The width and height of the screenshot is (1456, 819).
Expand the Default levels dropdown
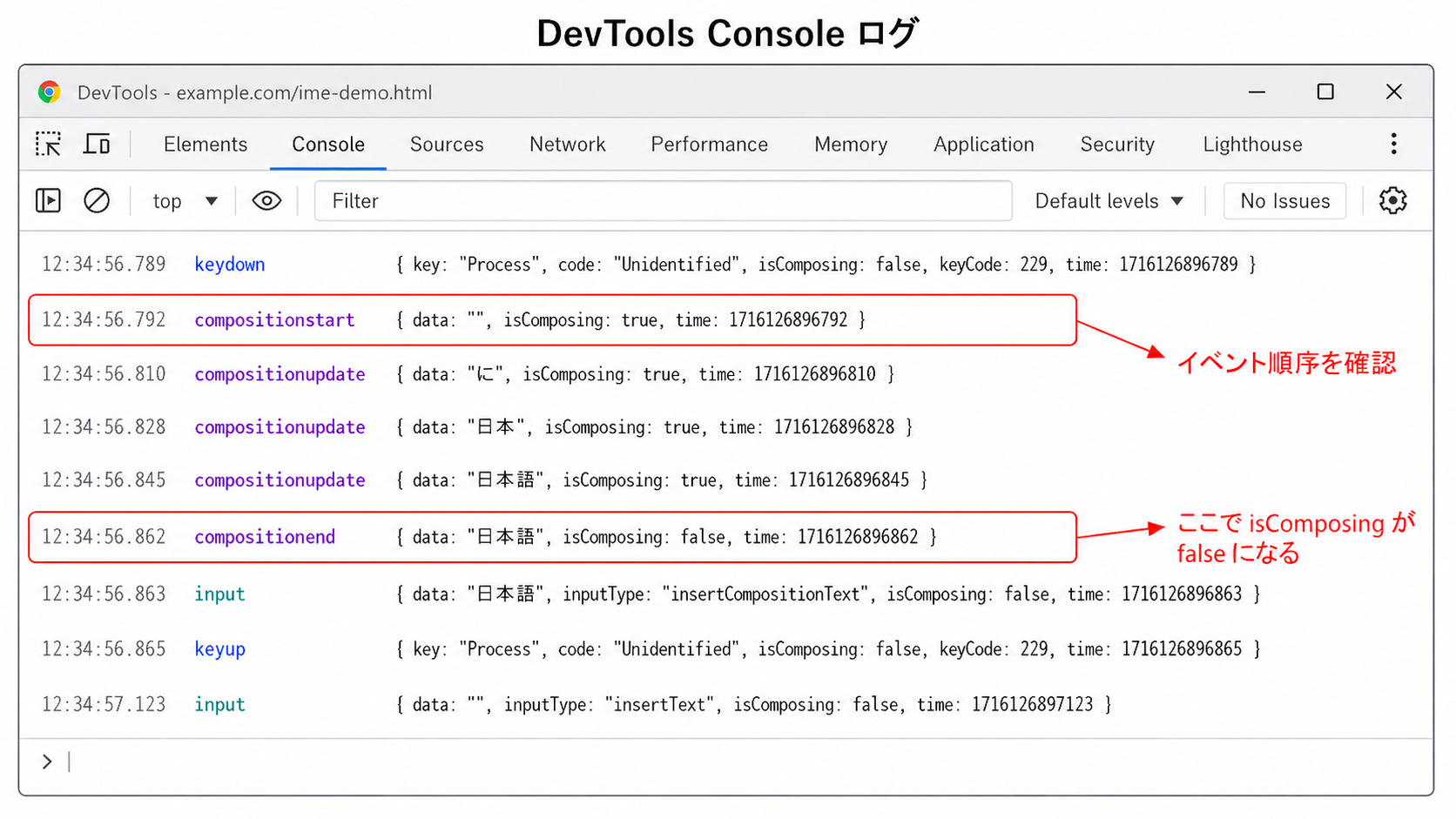pos(1109,201)
